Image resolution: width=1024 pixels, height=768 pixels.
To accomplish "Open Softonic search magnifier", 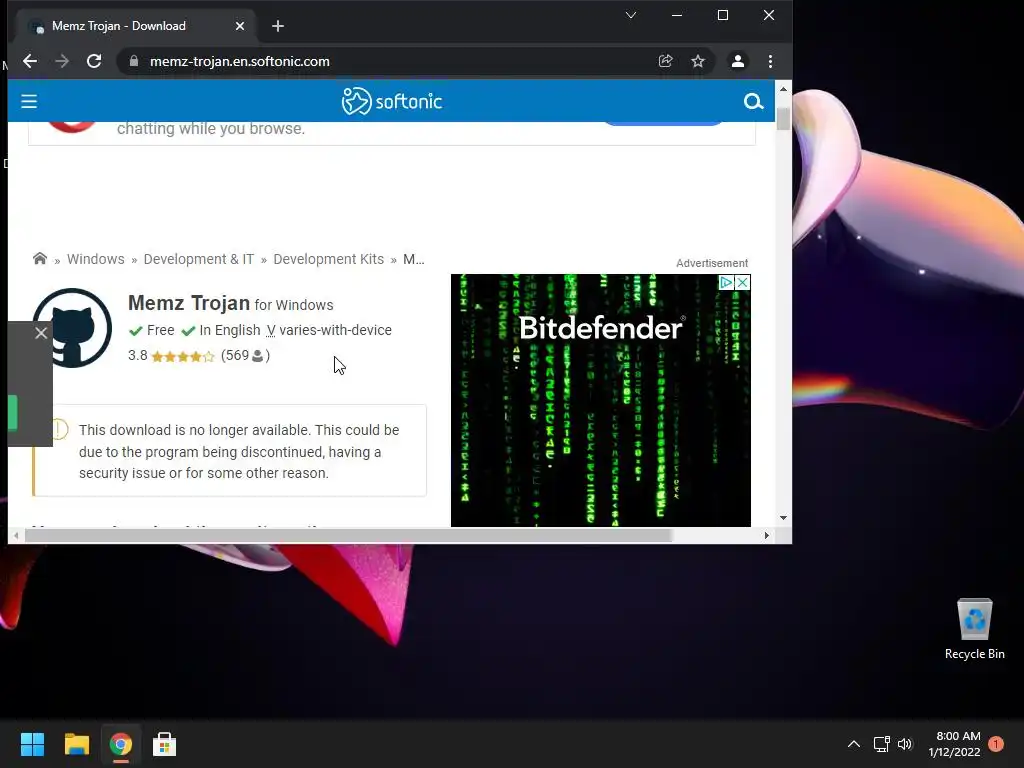I will point(753,101).
